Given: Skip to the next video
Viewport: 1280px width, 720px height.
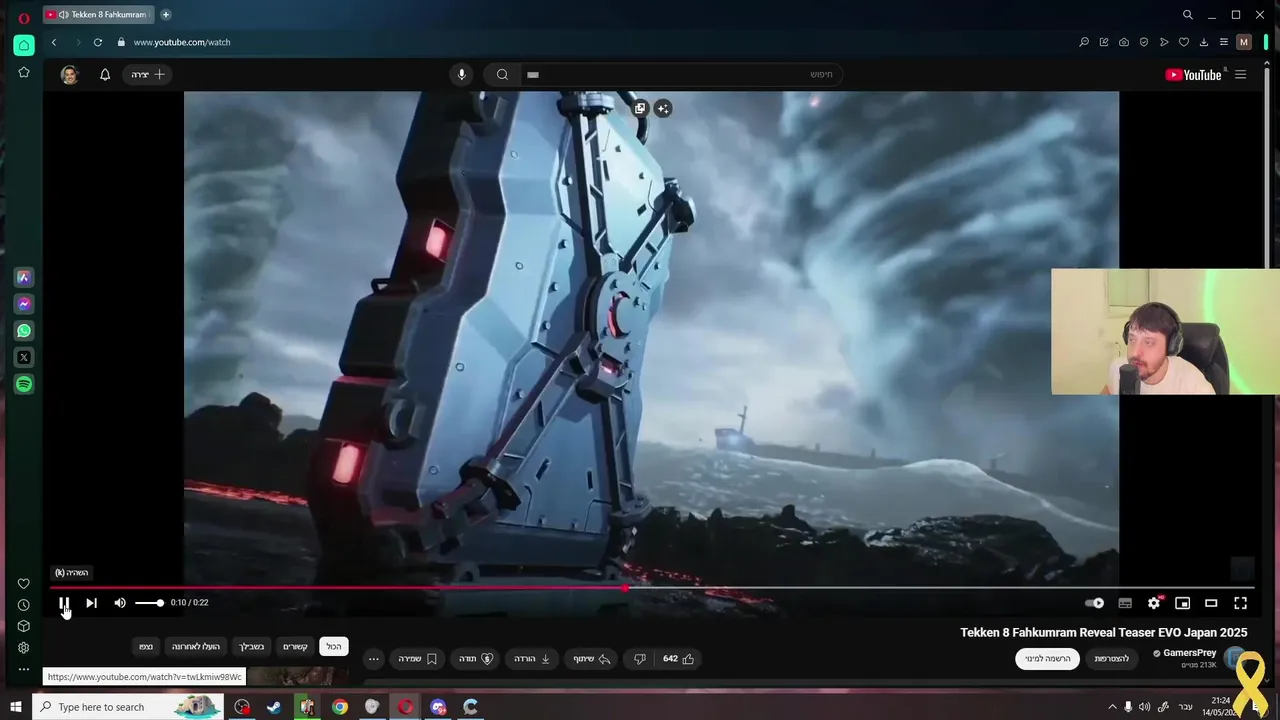Looking at the screenshot, I should pyautogui.click(x=91, y=603).
